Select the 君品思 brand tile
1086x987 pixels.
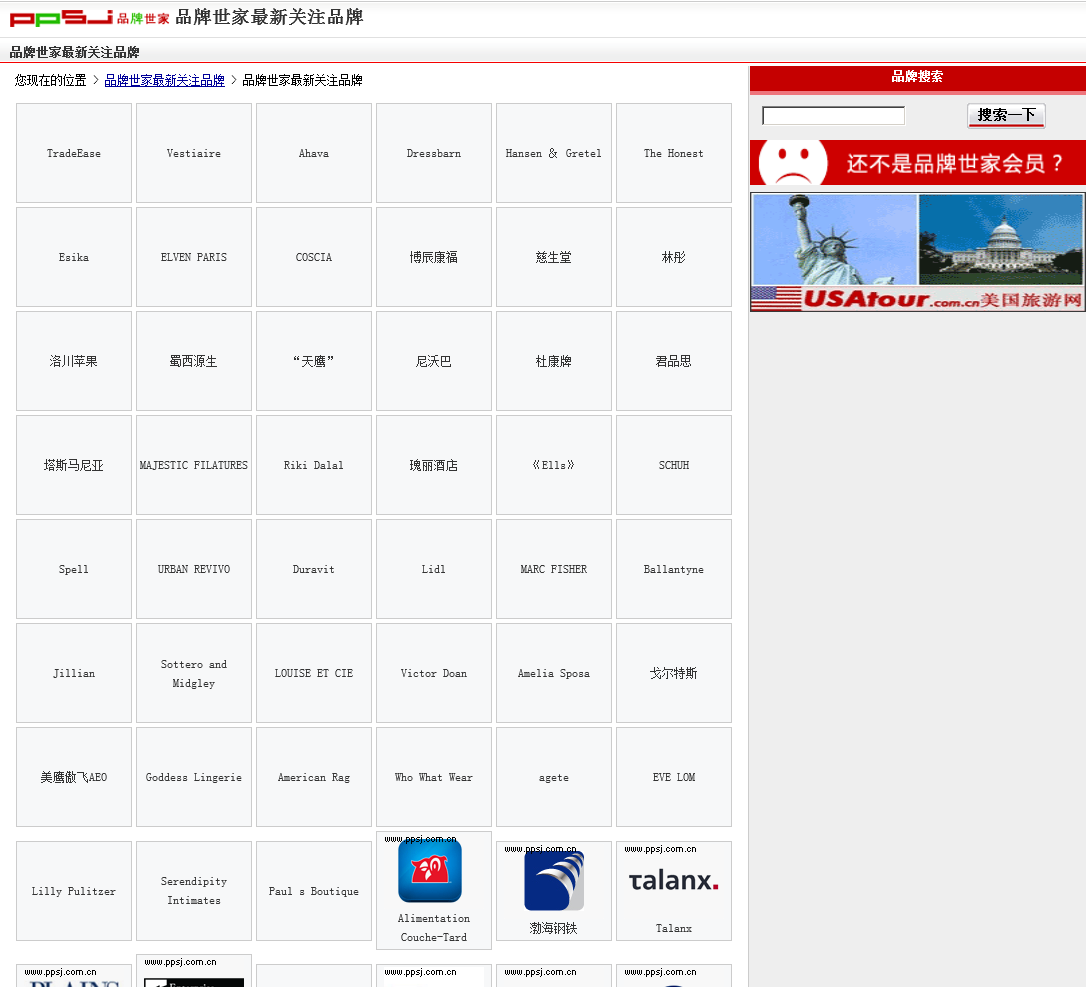tap(673, 361)
